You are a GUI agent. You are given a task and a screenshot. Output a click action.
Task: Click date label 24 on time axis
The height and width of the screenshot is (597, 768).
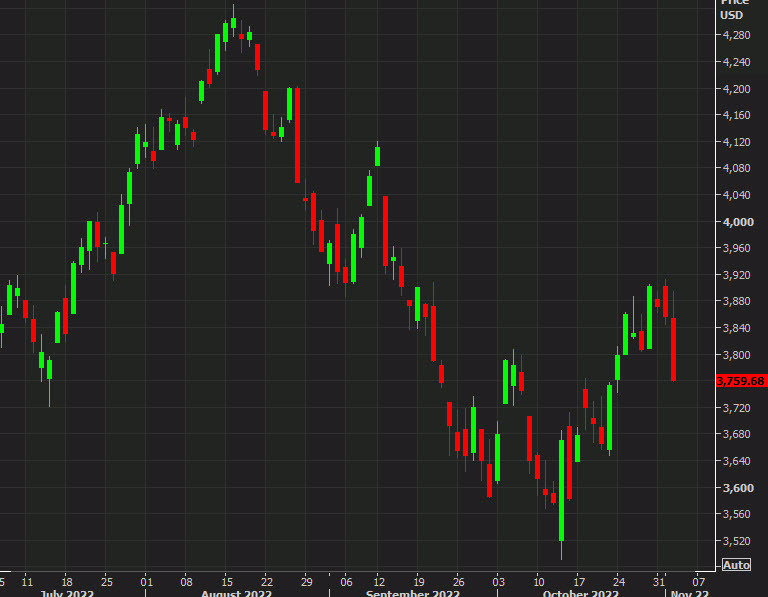(619, 582)
